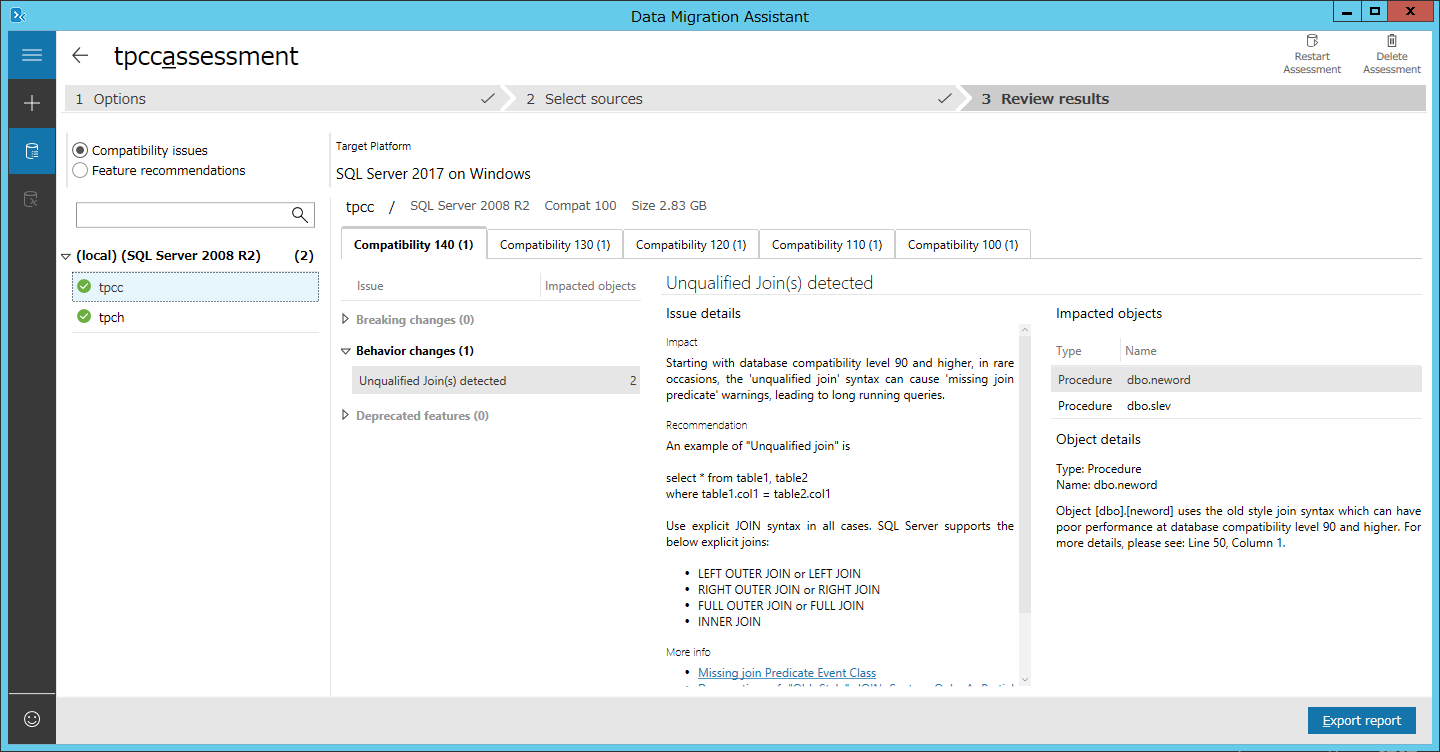Image resolution: width=1440 pixels, height=752 pixels.
Task: Switch to Compatibility 110 (1) tab
Action: [x=827, y=244]
